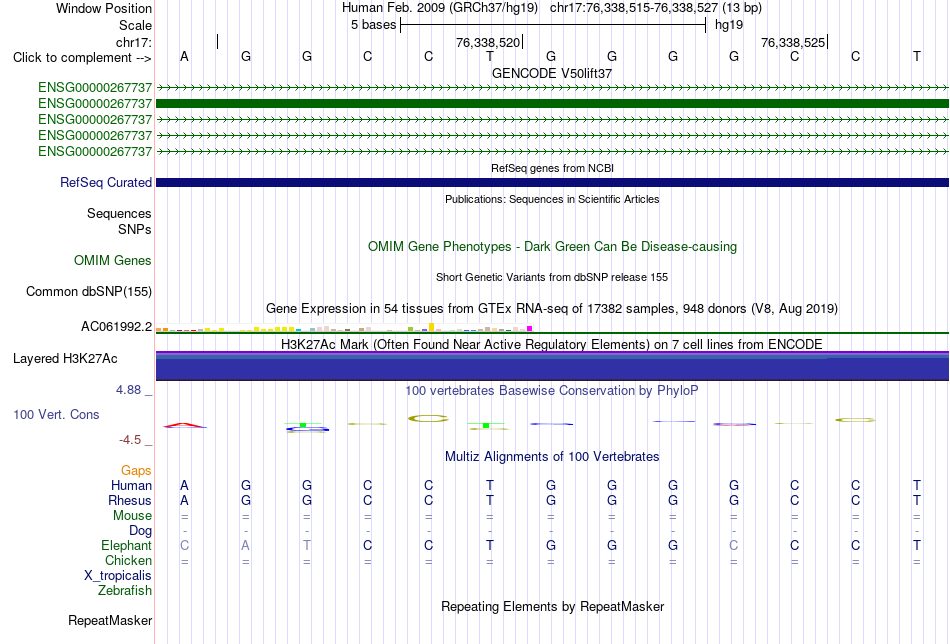Open the 'RefSeq genes from NCBI' title

click(x=552, y=168)
